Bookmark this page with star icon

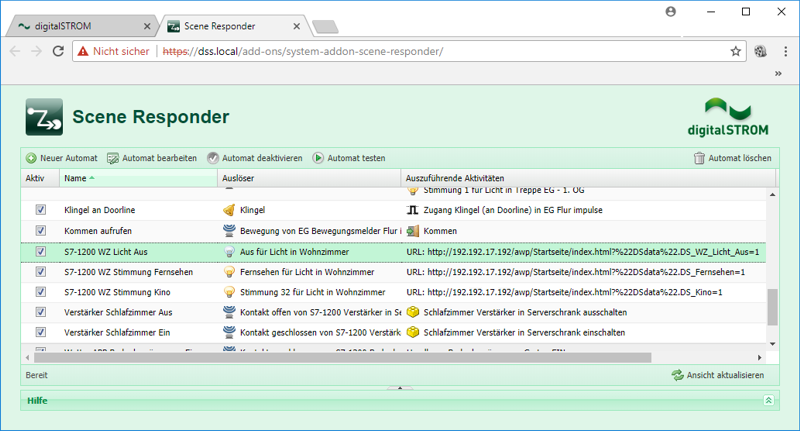(x=735, y=51)
